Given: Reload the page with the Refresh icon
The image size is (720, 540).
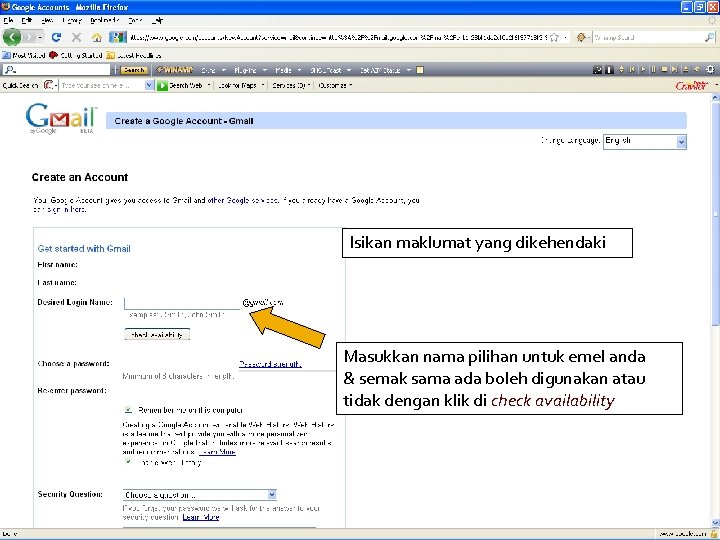Looking at the screenshot, I should point(56,37).
